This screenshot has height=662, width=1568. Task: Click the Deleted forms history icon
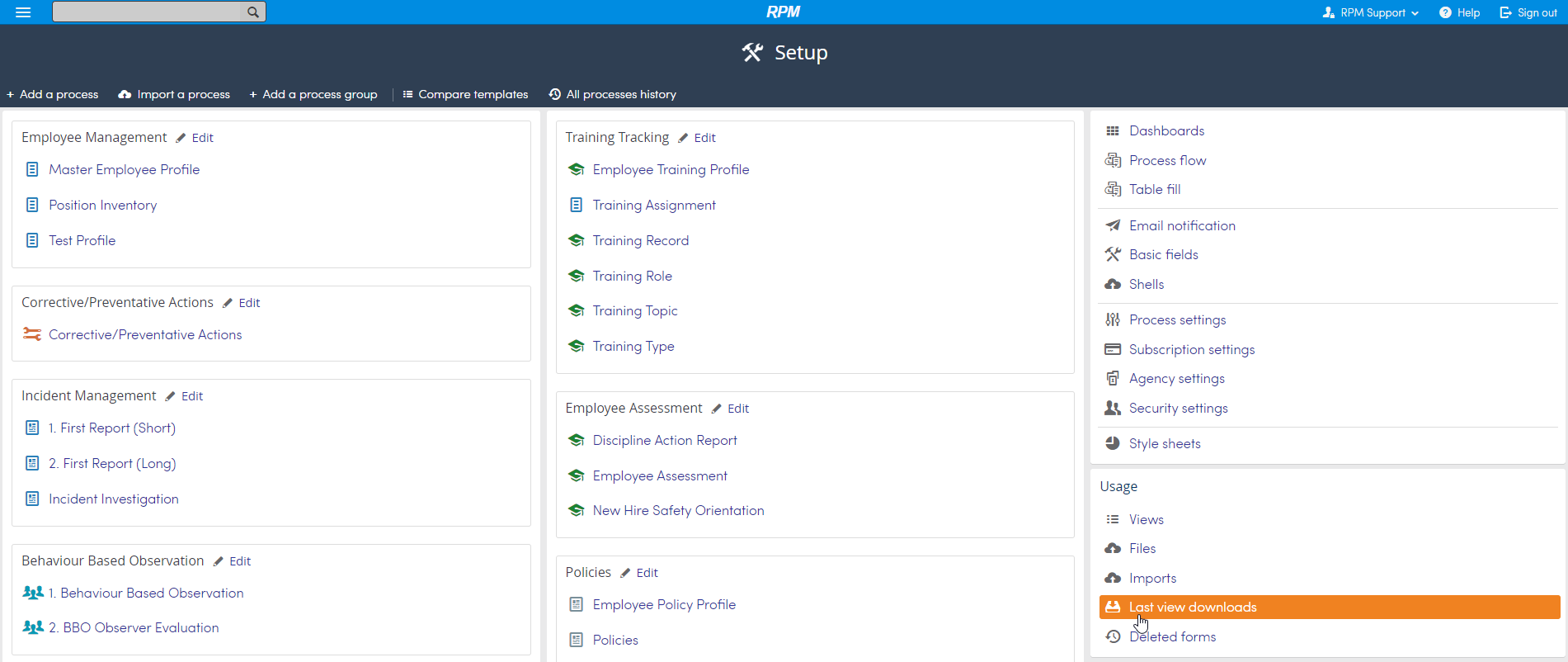pyautogui.click(x=1113, y=636)
